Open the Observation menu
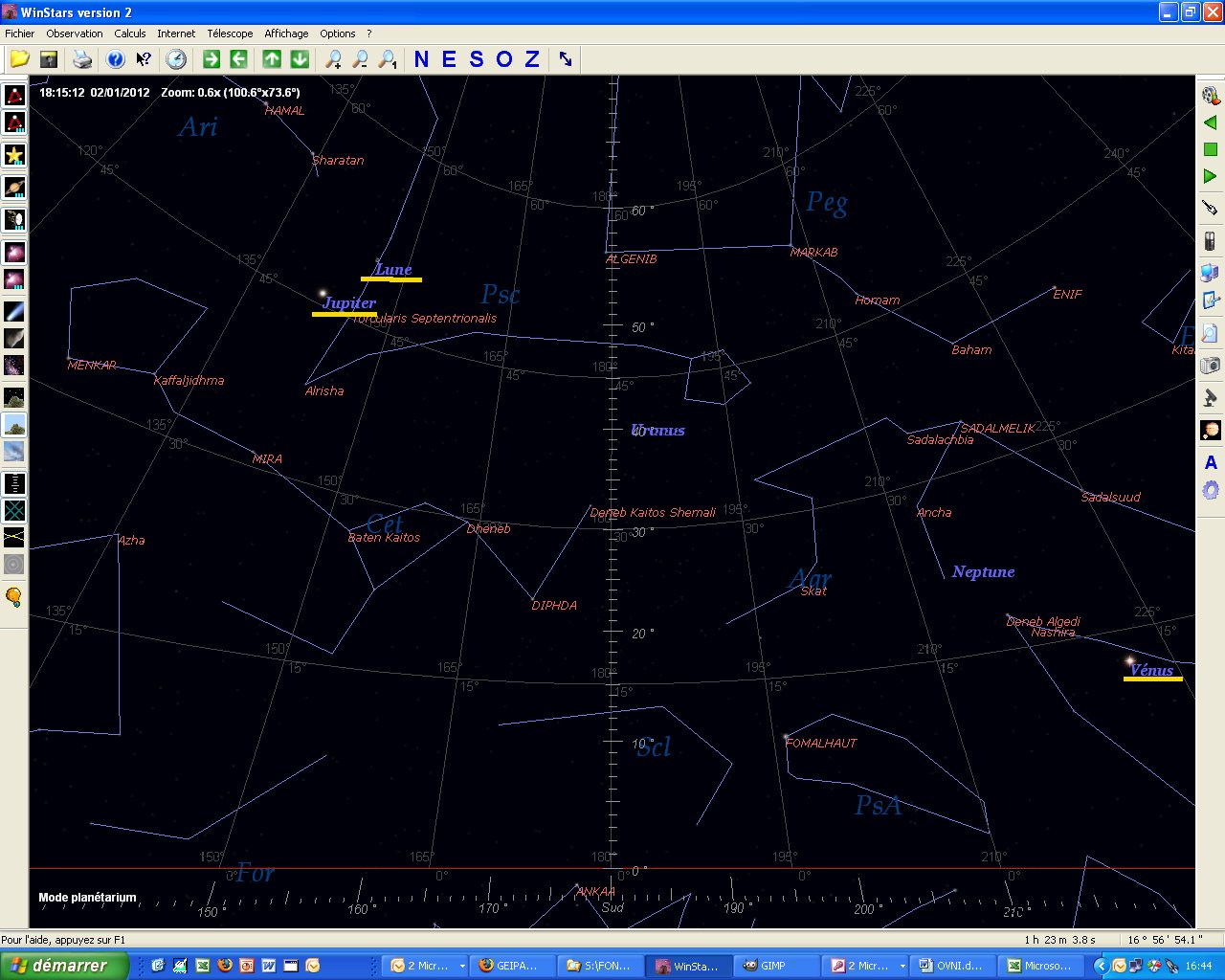1225x980 pixels. (75, 33)
